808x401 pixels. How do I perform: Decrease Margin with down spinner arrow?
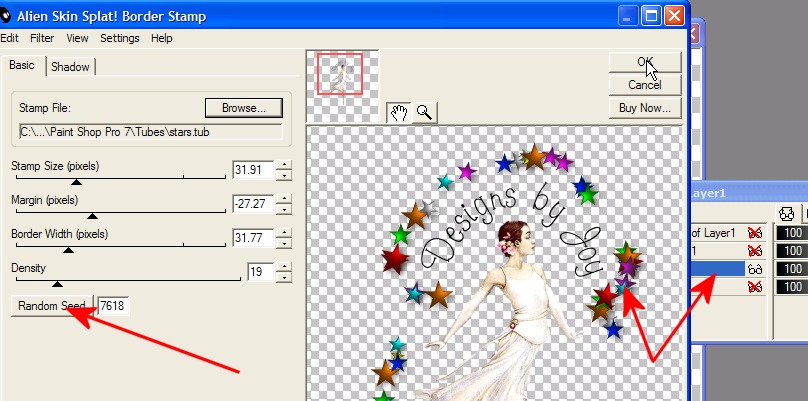283,209
